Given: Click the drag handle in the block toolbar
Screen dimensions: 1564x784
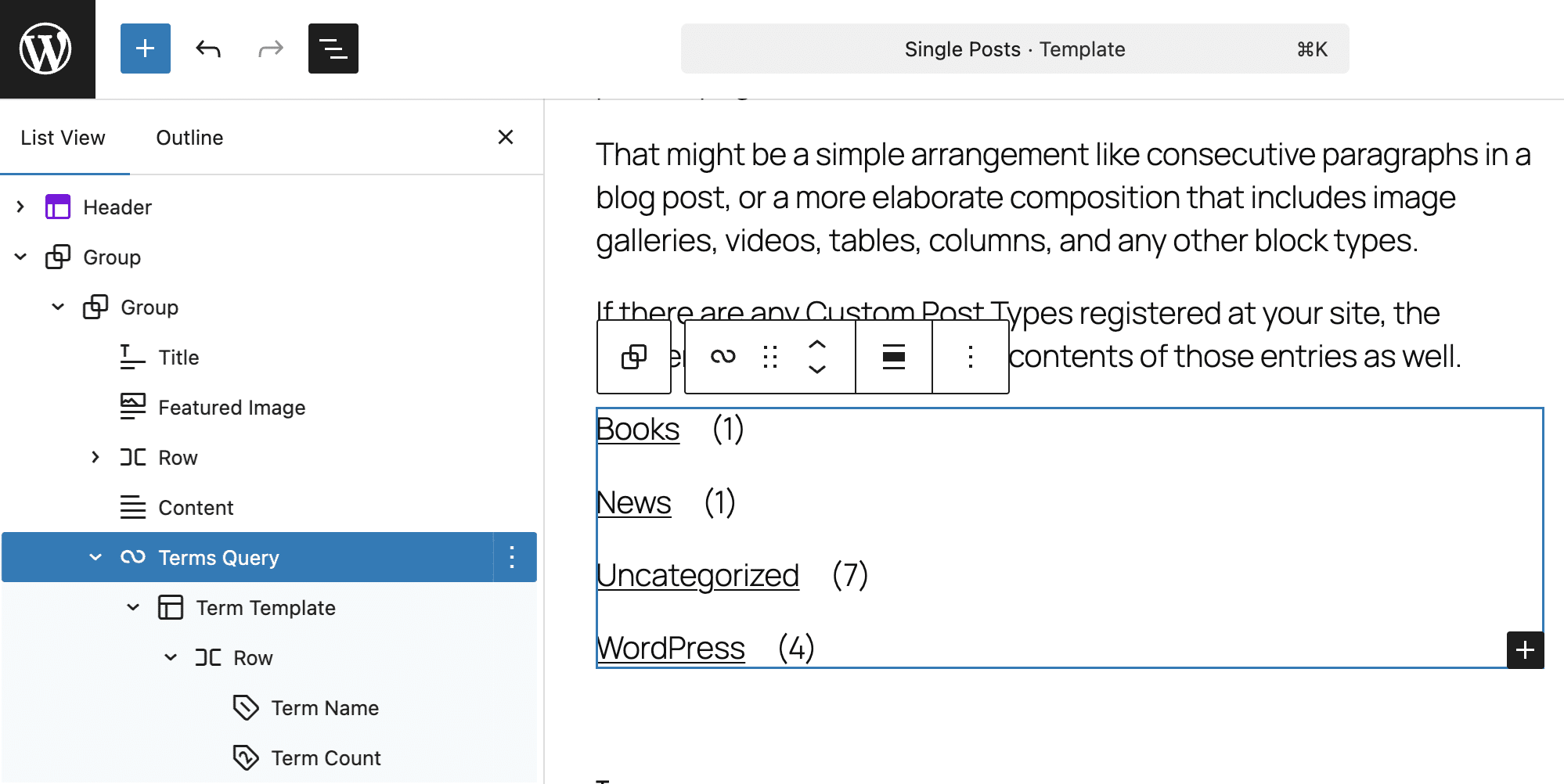Looking at the screenshot, I should pyautogui.click(x=769, y=357).
